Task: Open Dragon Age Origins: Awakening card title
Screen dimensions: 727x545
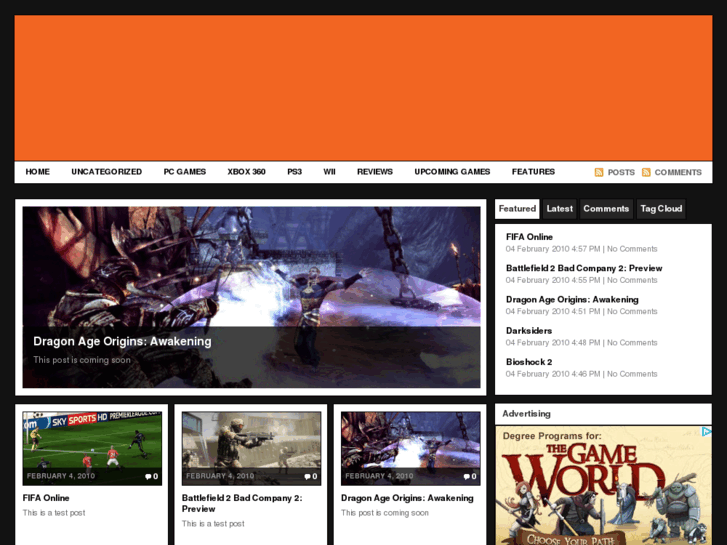Action: pos(407,498)
